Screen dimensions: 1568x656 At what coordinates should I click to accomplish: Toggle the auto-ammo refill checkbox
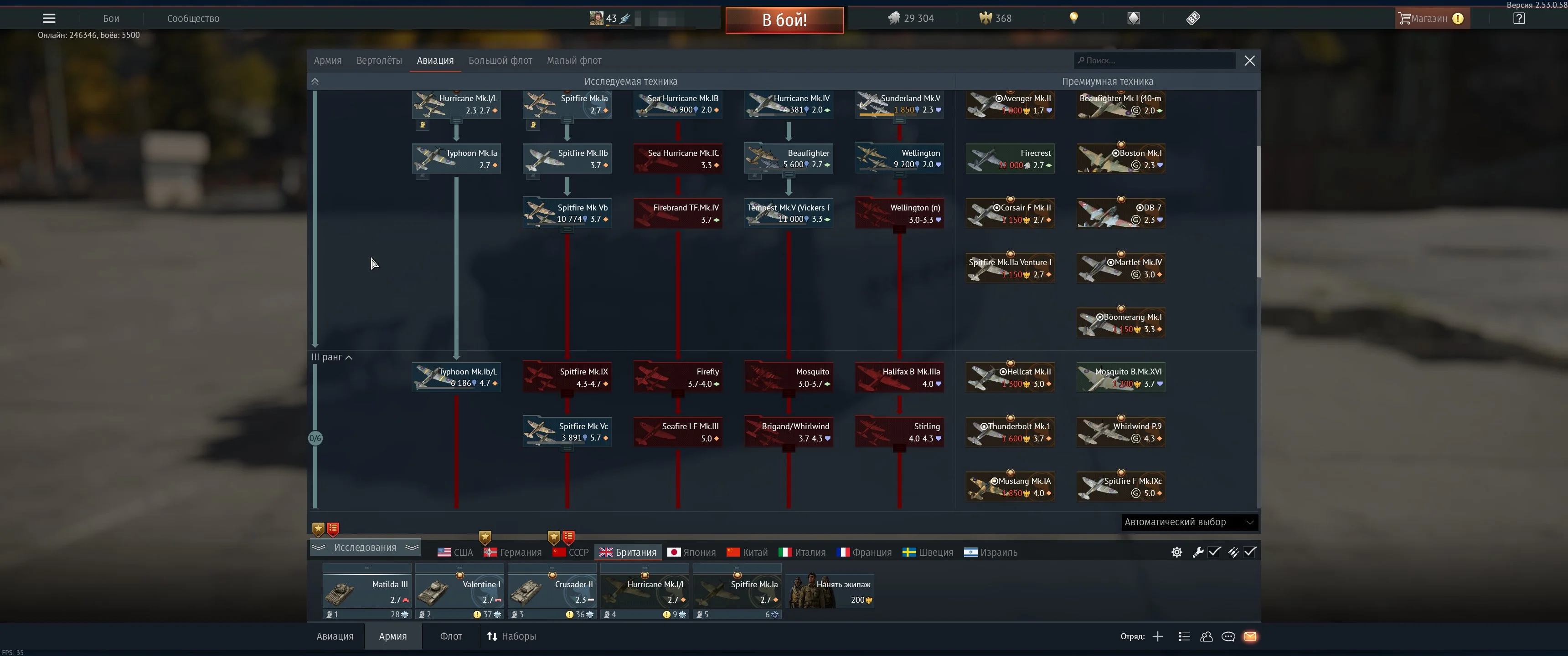[x=1250, y=552]
